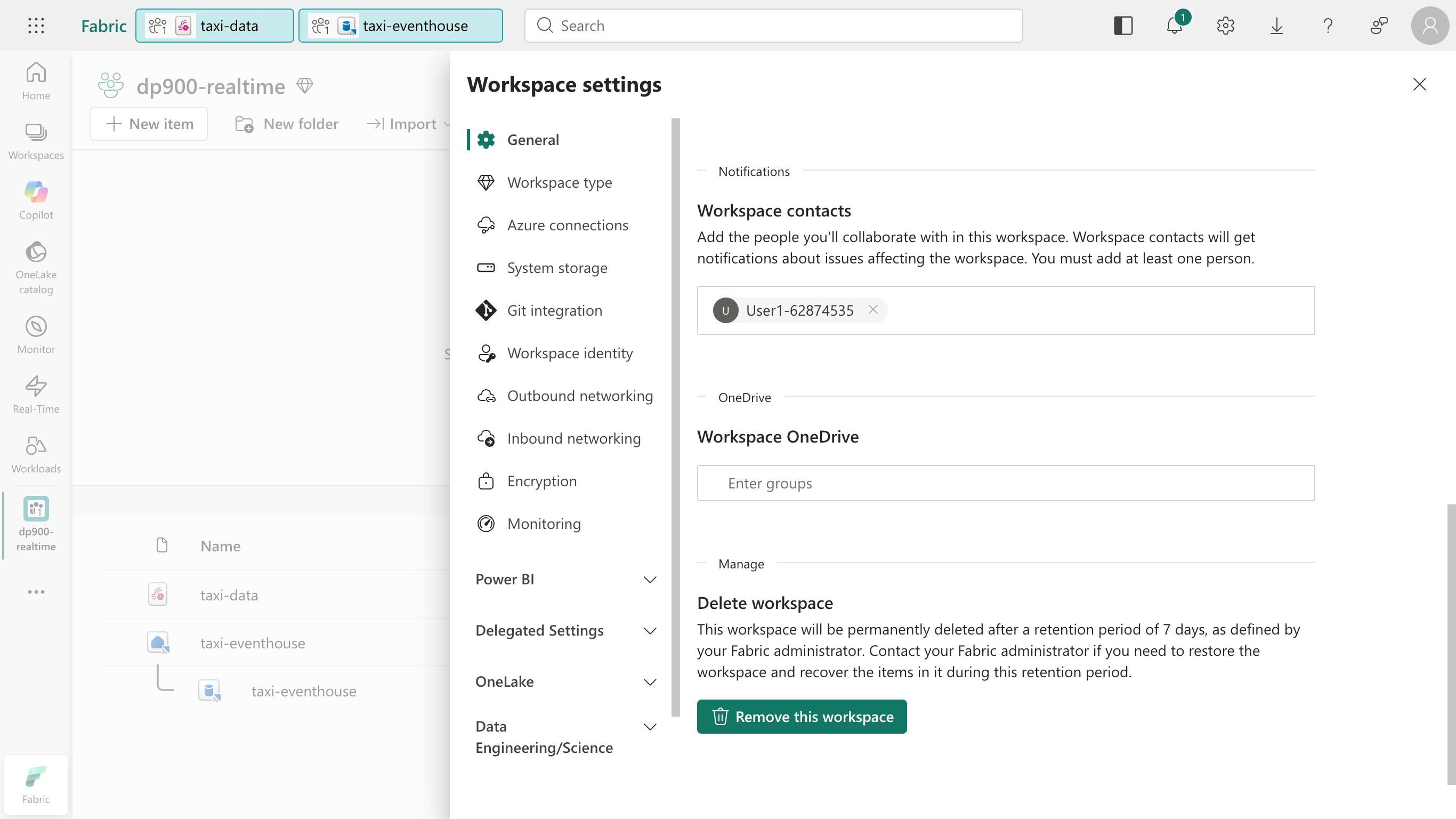1456x819 pixels.
Task: Remove User1-62874535 from workspace contacts
Action: coord(873,309)
